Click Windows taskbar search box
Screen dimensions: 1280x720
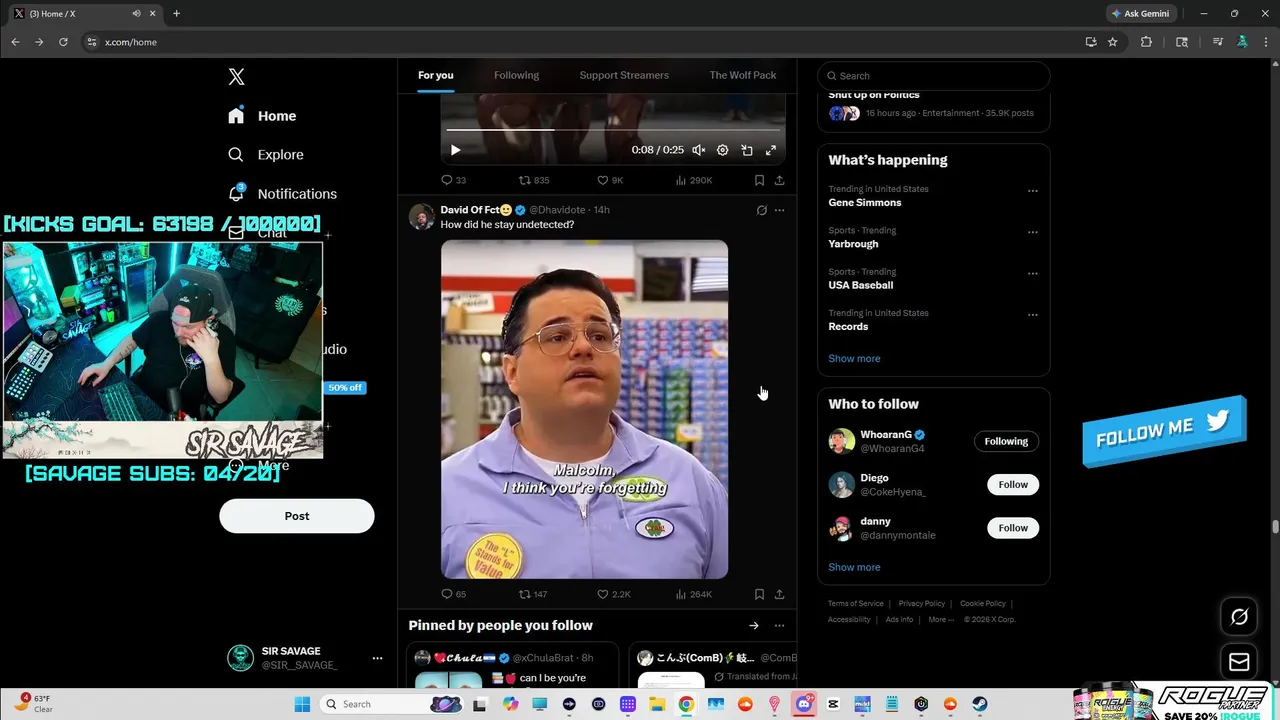point(391,704)
